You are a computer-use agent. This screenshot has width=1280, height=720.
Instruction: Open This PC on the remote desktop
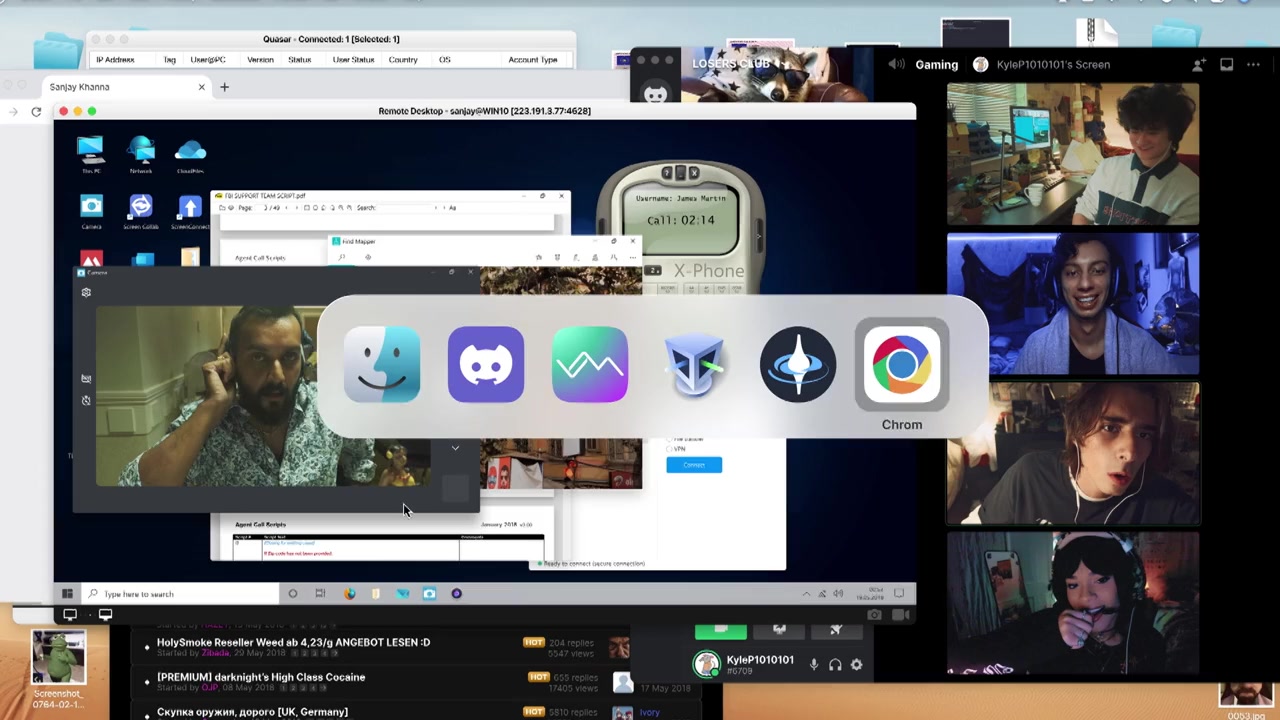point(91,155)
